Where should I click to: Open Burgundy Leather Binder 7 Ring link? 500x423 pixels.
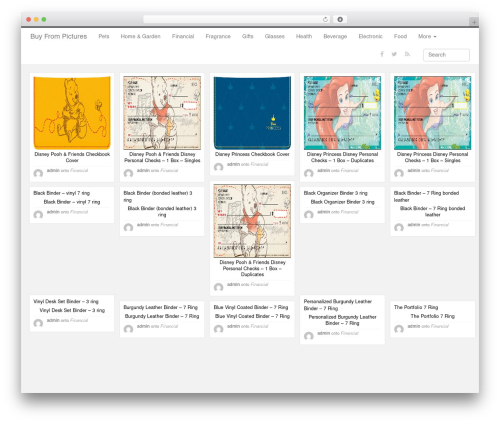(162, 316)
